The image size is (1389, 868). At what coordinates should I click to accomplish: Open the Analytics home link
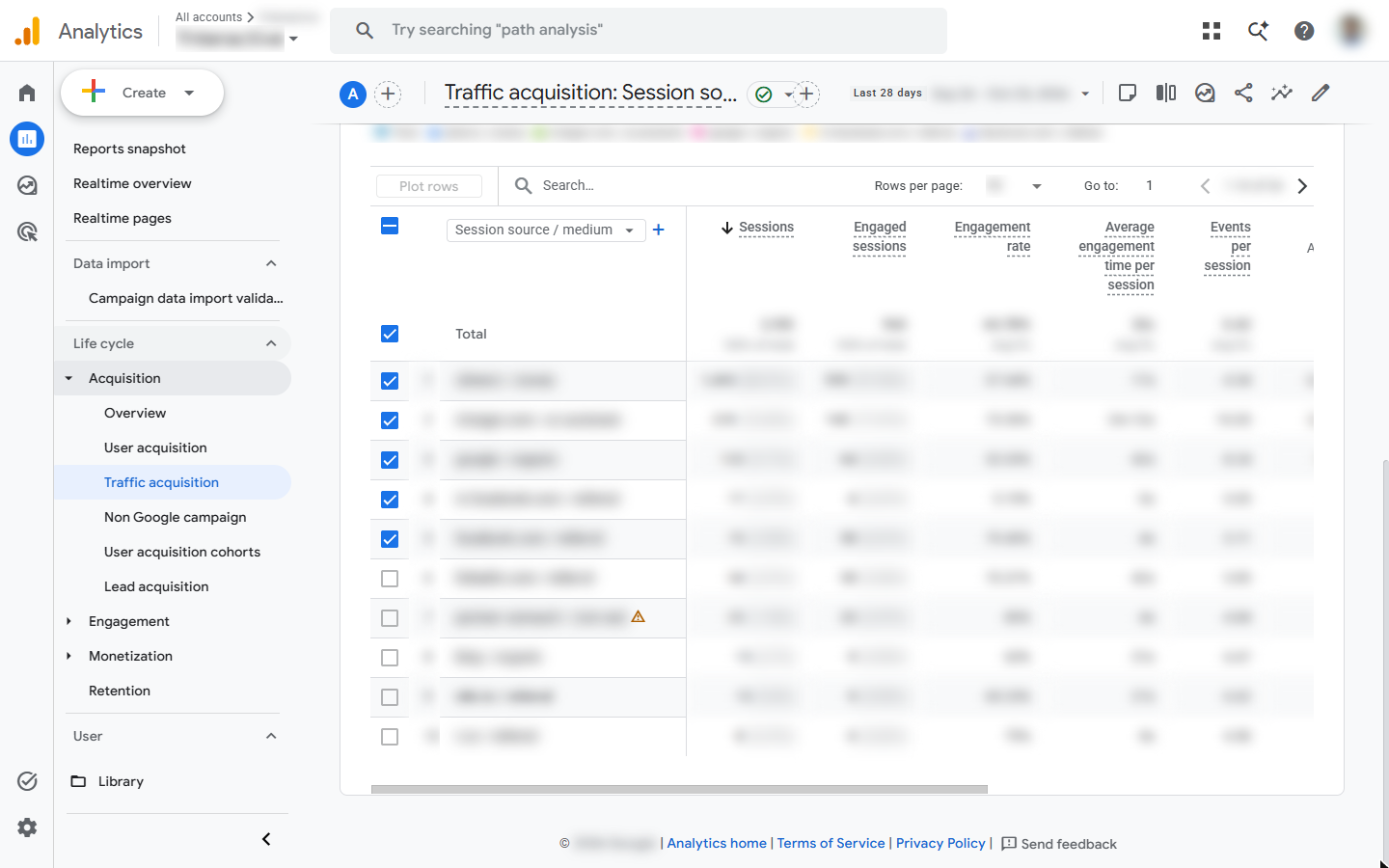click(717, 844)
